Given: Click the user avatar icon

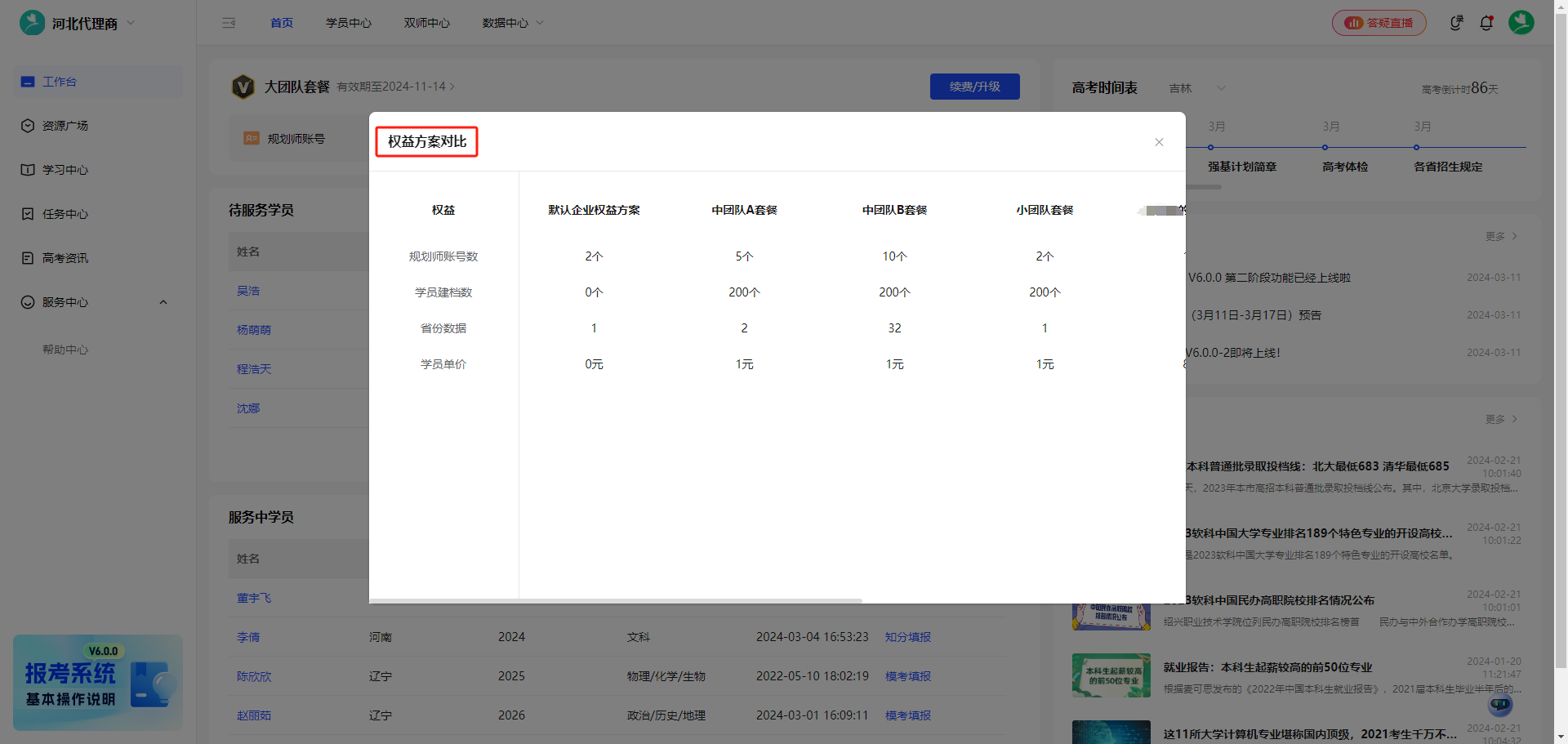Looking at the screenshot, I should click(1521, 23).
